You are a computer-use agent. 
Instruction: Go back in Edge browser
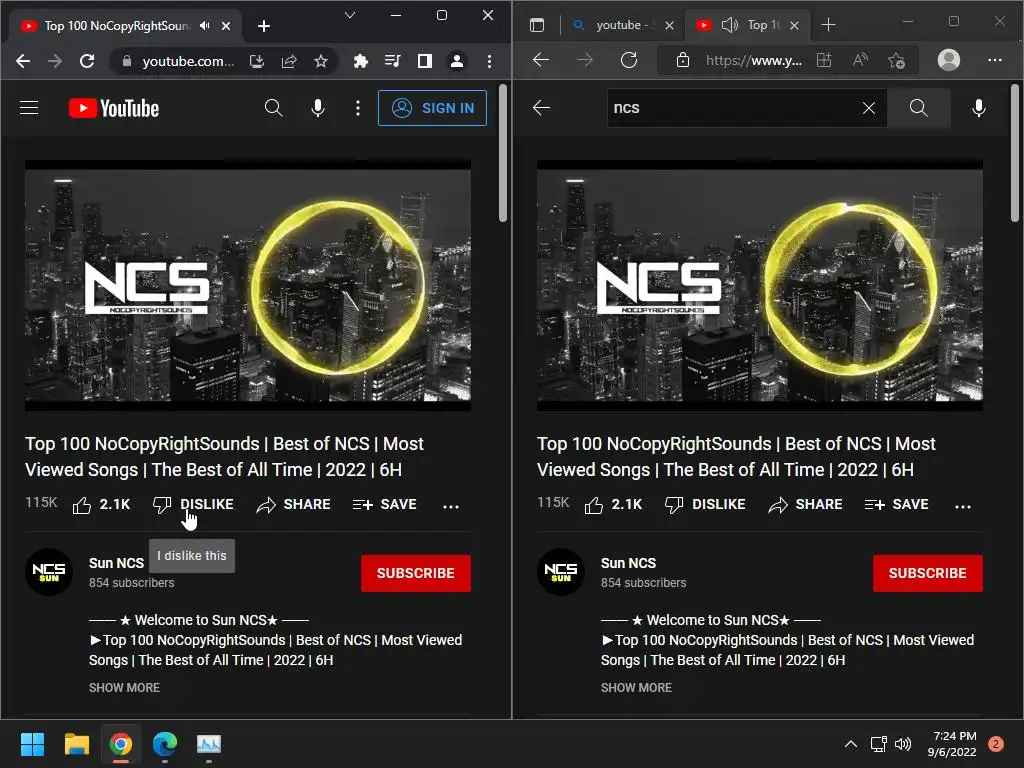[x=541, y=60]
